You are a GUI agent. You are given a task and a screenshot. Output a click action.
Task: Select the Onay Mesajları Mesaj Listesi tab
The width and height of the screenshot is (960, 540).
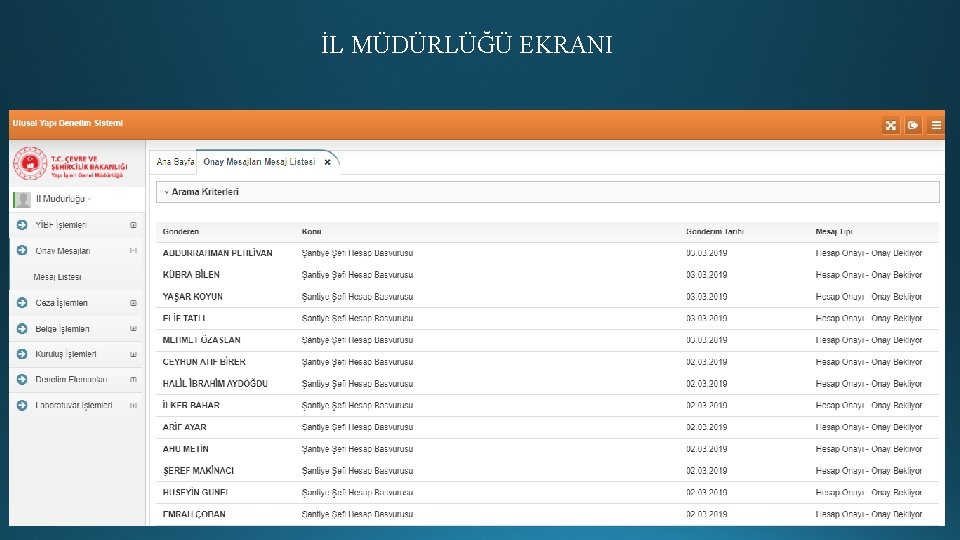point(259,162)
